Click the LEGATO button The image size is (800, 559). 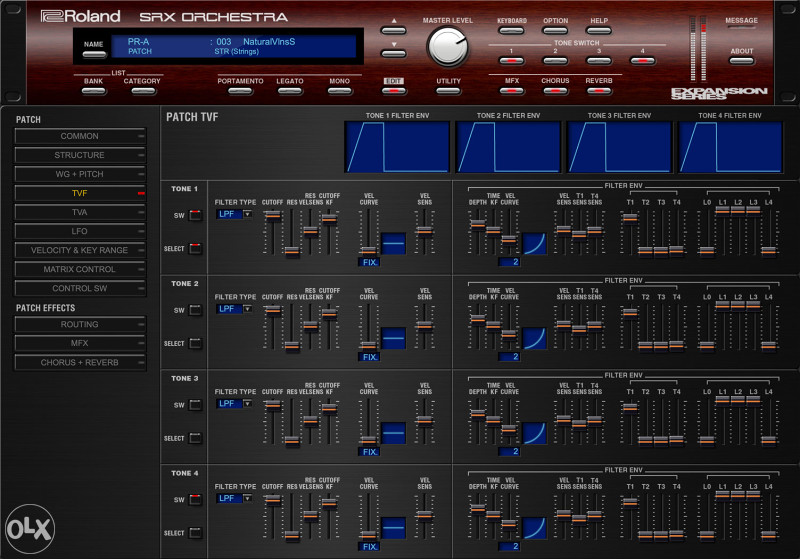tap(290, 91)
